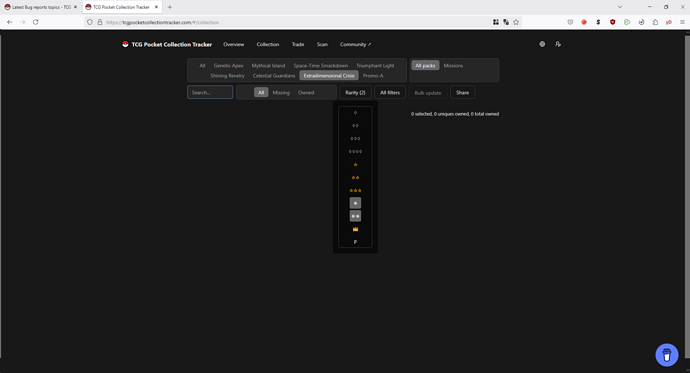Open the Collection page
The width and height of the screenshot is (690, 373).
point(268,44)
